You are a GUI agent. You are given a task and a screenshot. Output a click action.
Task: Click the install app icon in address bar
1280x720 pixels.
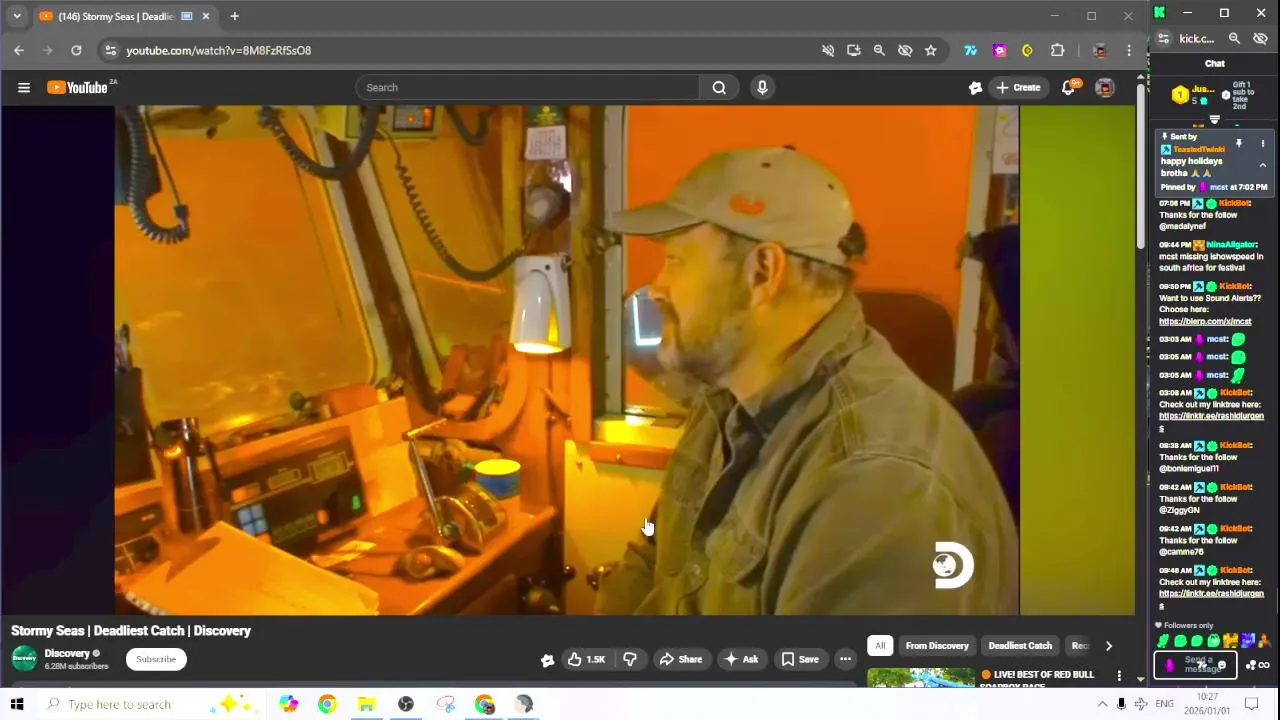[854, 50]
